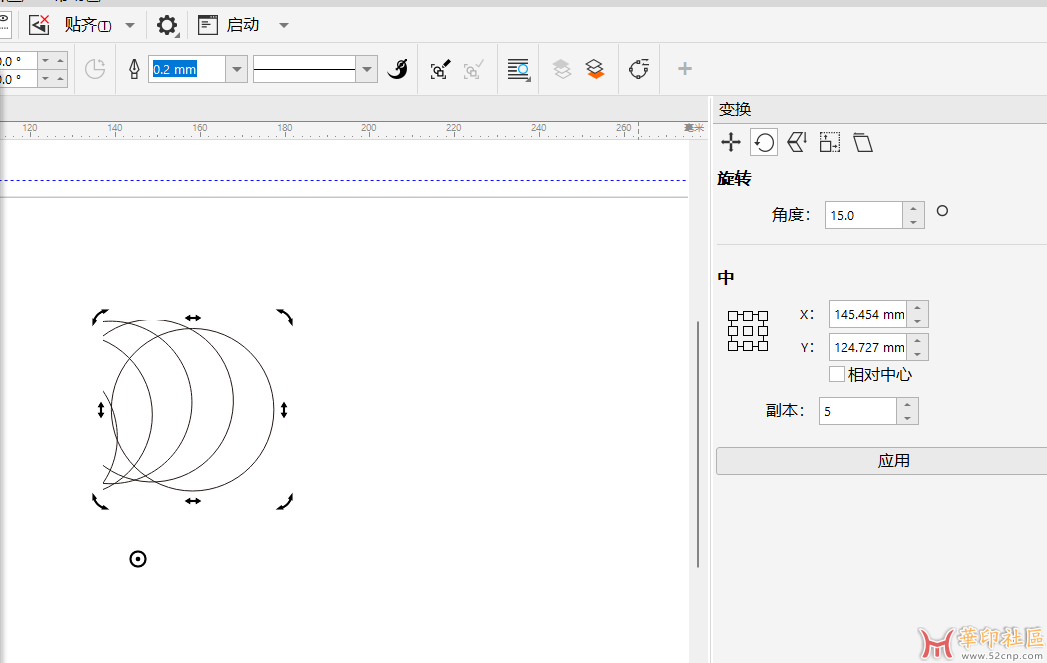Image resolution: width=1047 pixels, height=663 pixels.
Task: Click the Copies field showing 5
Action: click(857, 411)
